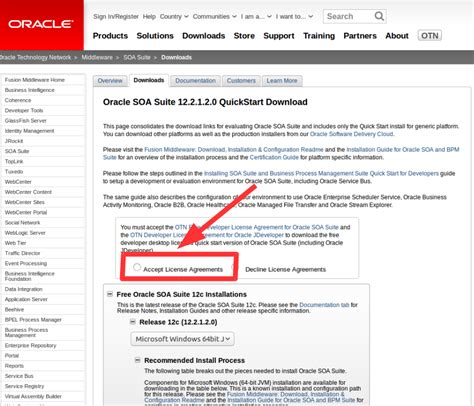The width and height of the screenshot is (474, 406).
Task: Collapse the Recommended Install Process section
Action: (137, 360)
